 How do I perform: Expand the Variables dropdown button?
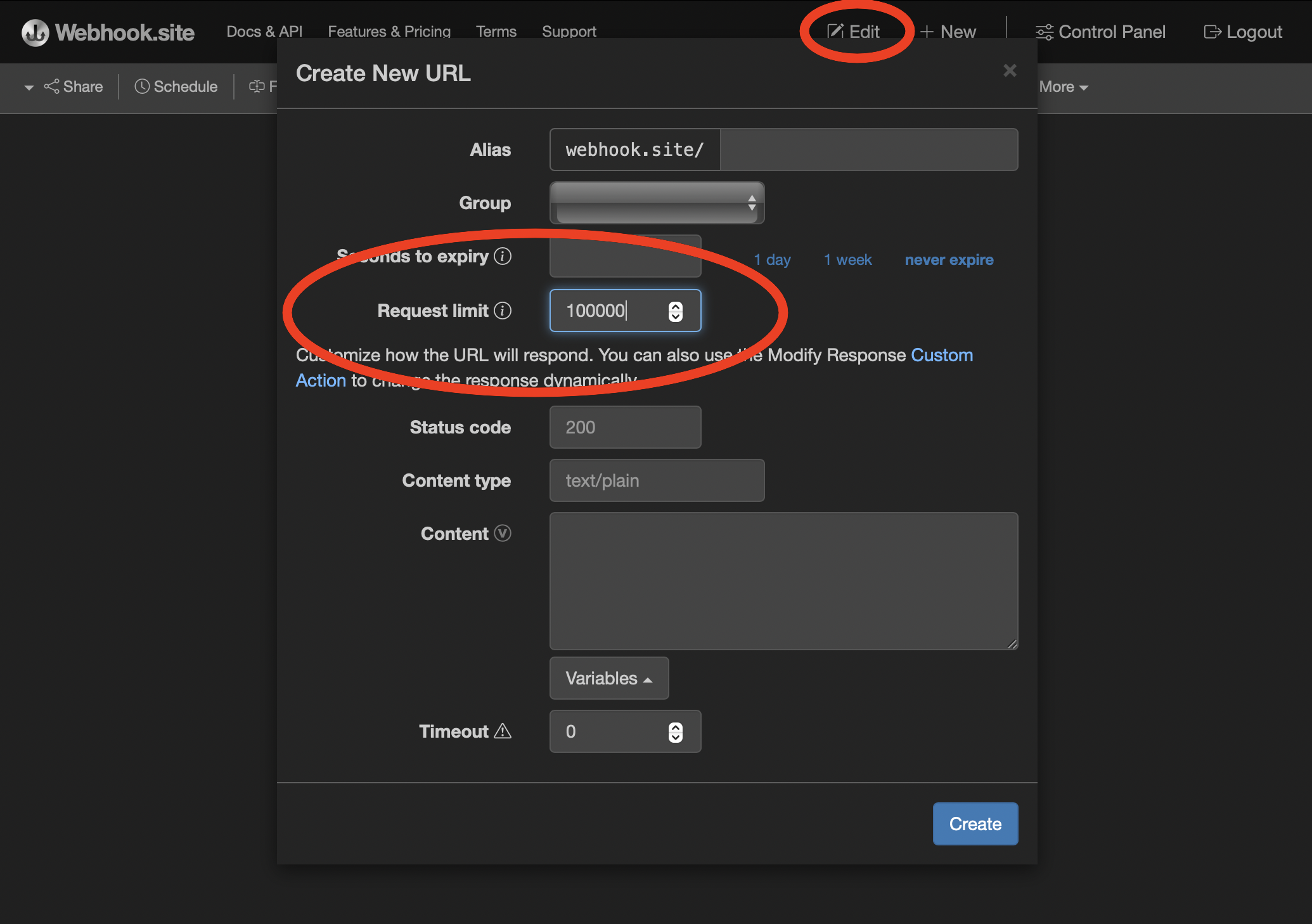608,678
